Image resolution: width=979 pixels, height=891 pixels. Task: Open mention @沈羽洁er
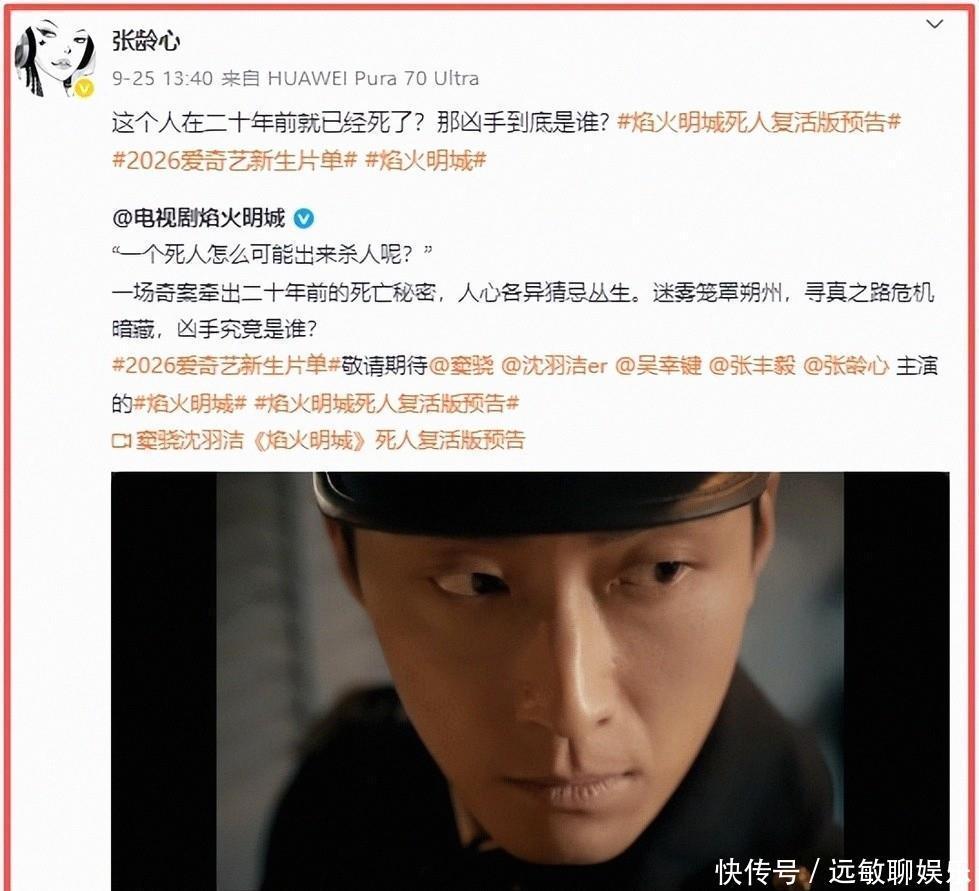[554, 365]
